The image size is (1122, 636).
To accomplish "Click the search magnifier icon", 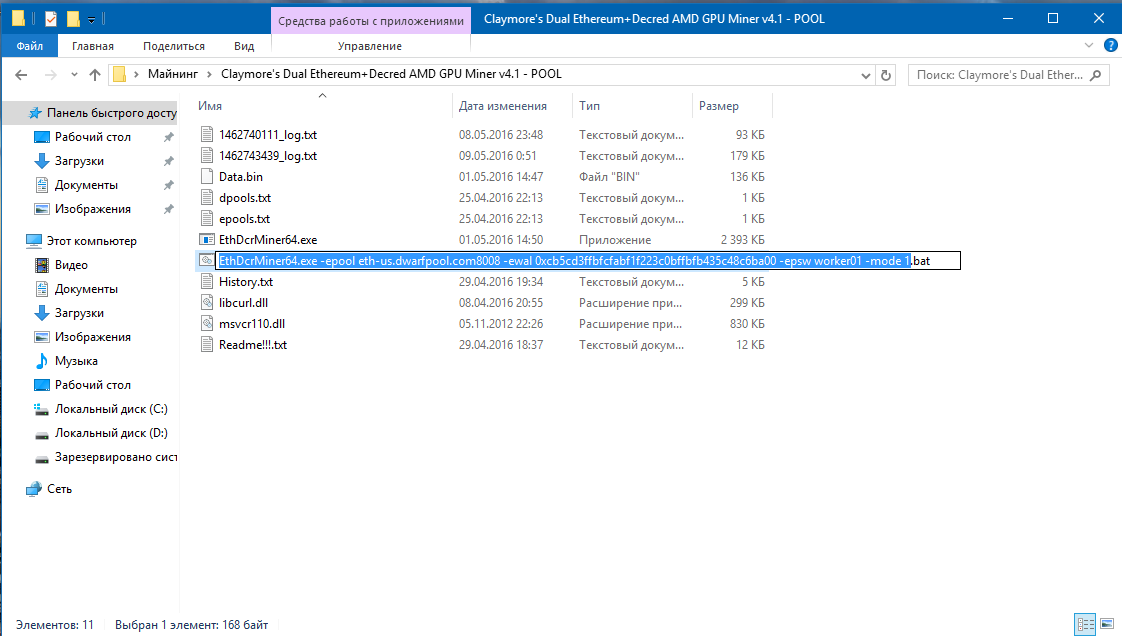I will 1096,74.
